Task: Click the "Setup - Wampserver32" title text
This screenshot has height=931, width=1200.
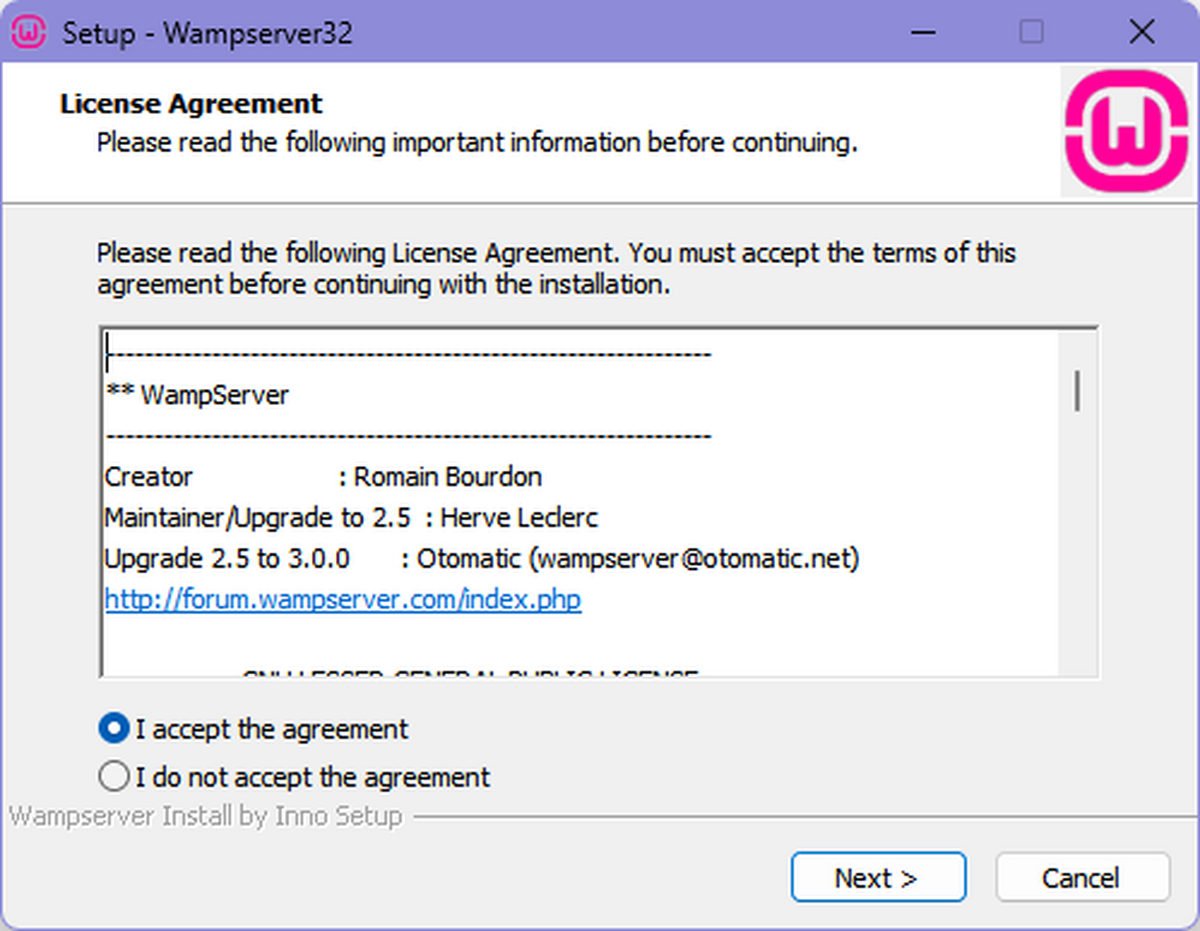Action: point(208,33)
